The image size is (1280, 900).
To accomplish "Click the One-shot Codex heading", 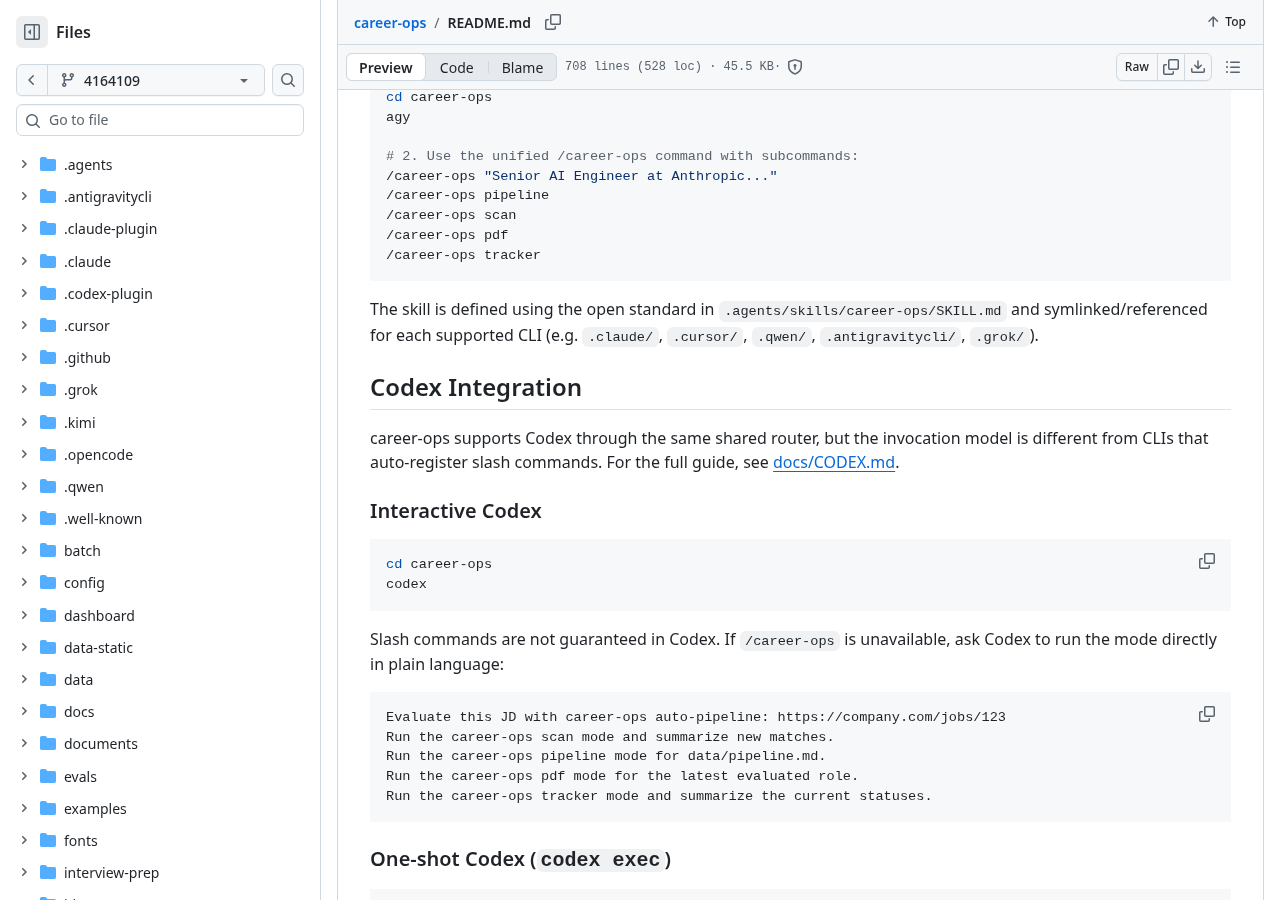I will 520,859.
